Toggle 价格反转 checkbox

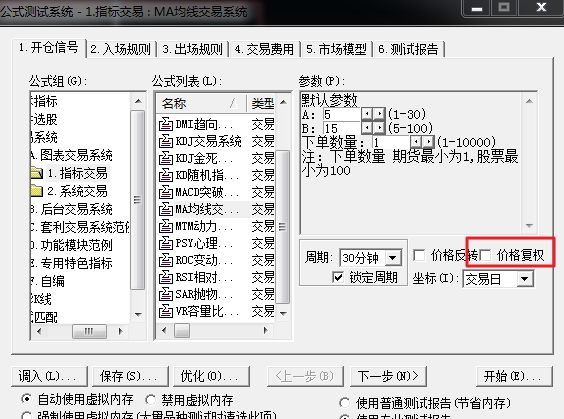[x=419, y=255]
